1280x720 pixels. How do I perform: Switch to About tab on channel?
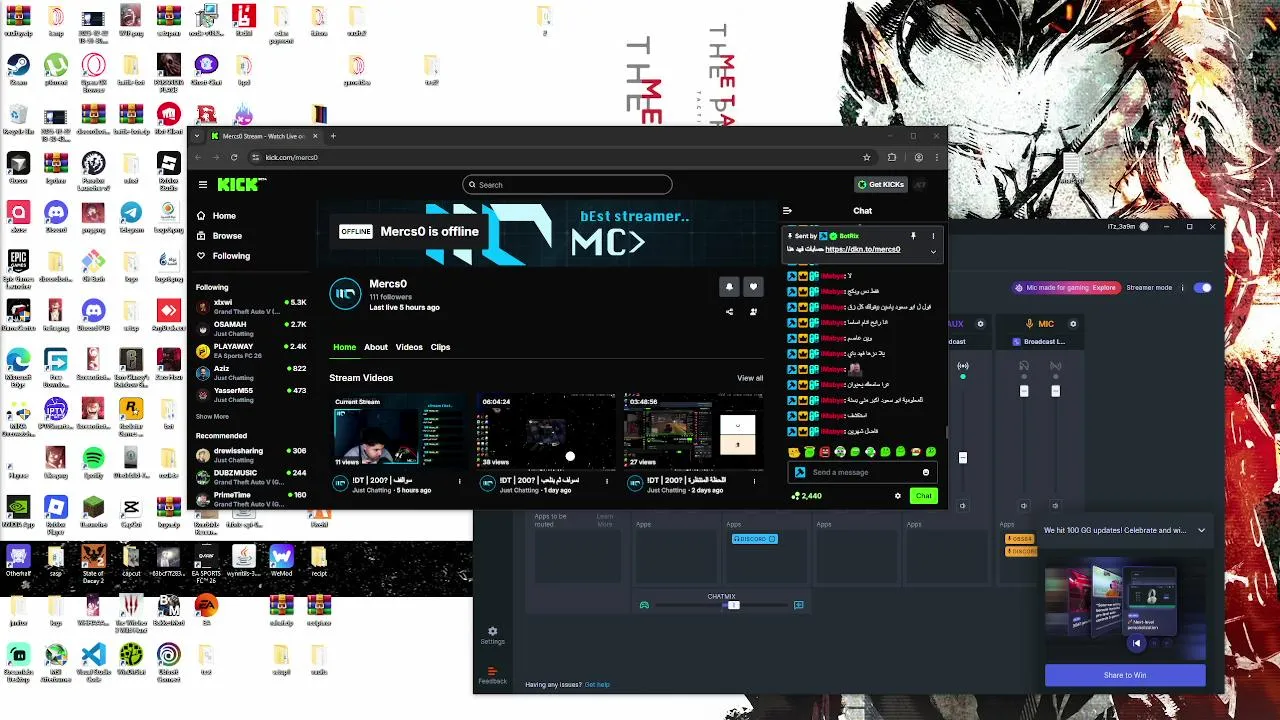tap(376, 347)
